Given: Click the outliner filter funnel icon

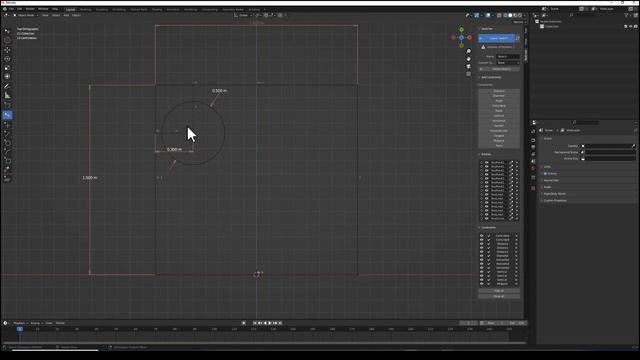Looking at the screenshot, I should click(627, 15).
